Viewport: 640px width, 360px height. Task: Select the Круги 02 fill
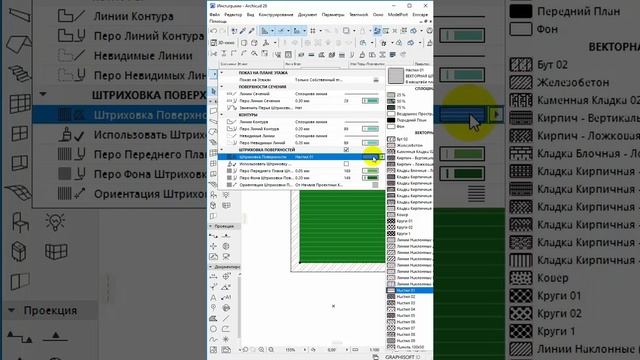[409, 227]
